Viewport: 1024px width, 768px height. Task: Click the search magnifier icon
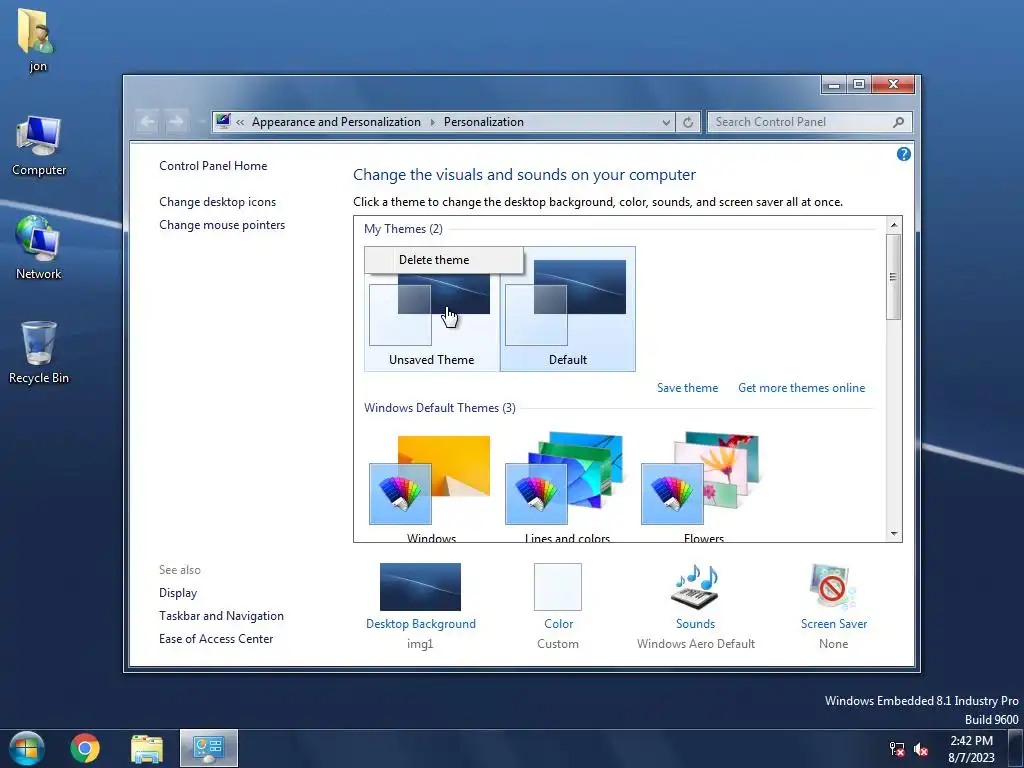click(899, 122)
